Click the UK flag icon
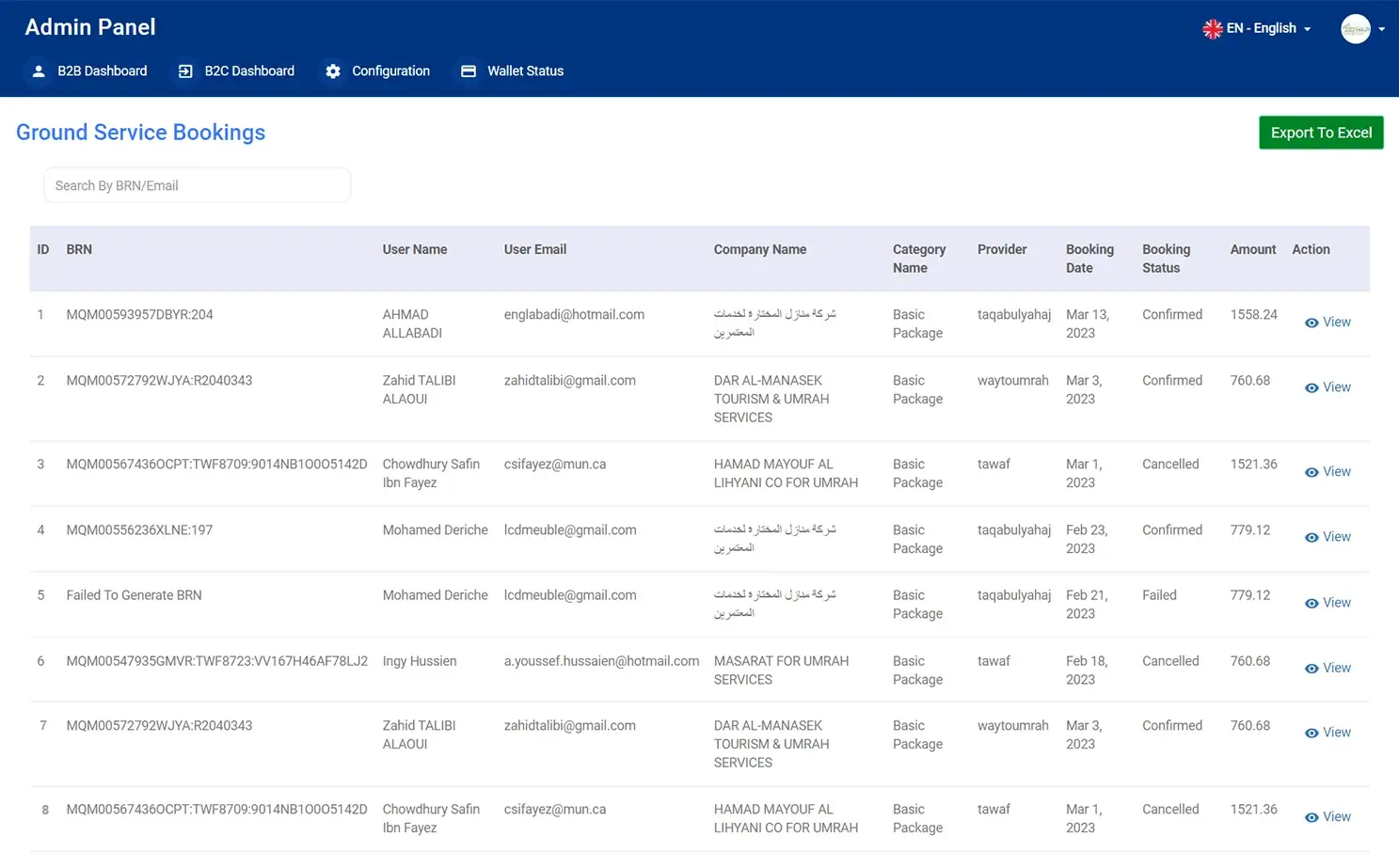 [1212, 28]
